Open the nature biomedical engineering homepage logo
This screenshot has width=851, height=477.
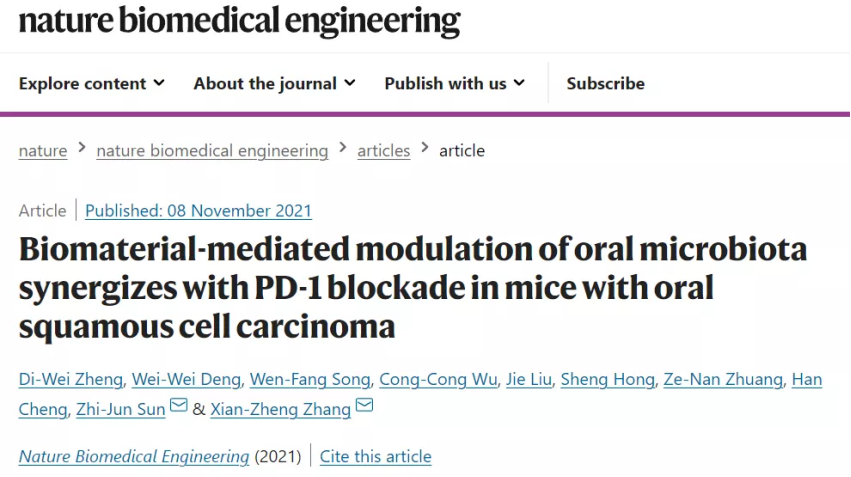click(x=239, y=21)
